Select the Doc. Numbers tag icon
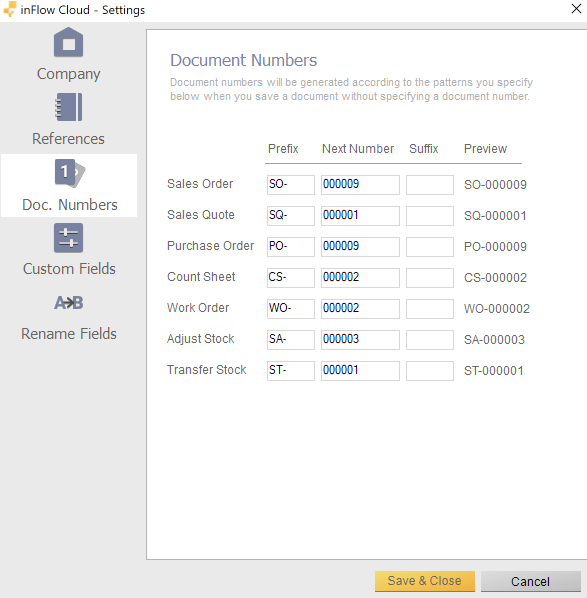 point(70,173)
